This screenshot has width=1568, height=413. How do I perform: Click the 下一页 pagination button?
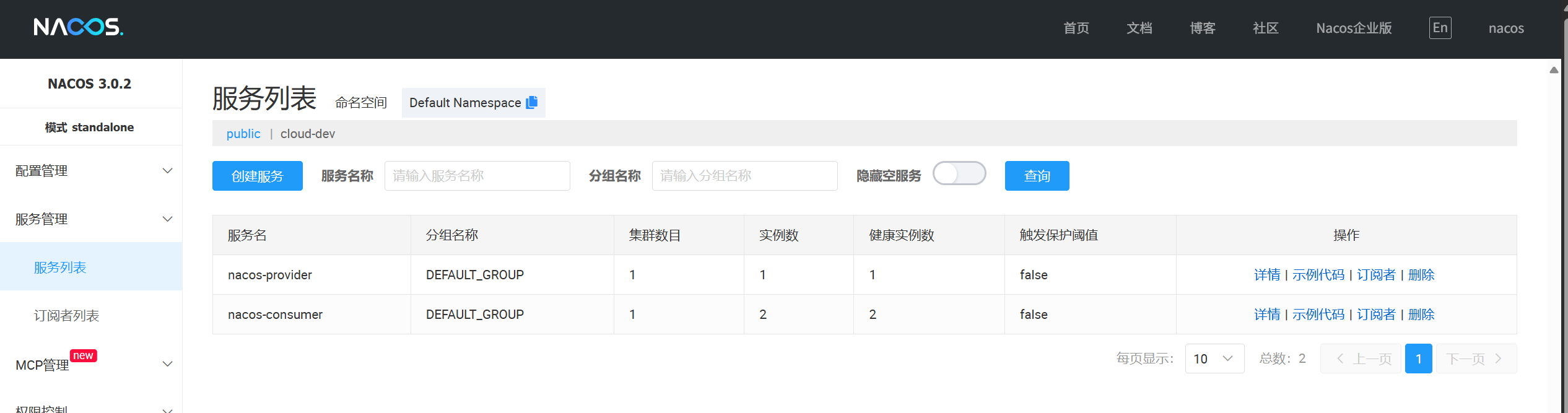pyautogui.click(x=1476, y=359)
